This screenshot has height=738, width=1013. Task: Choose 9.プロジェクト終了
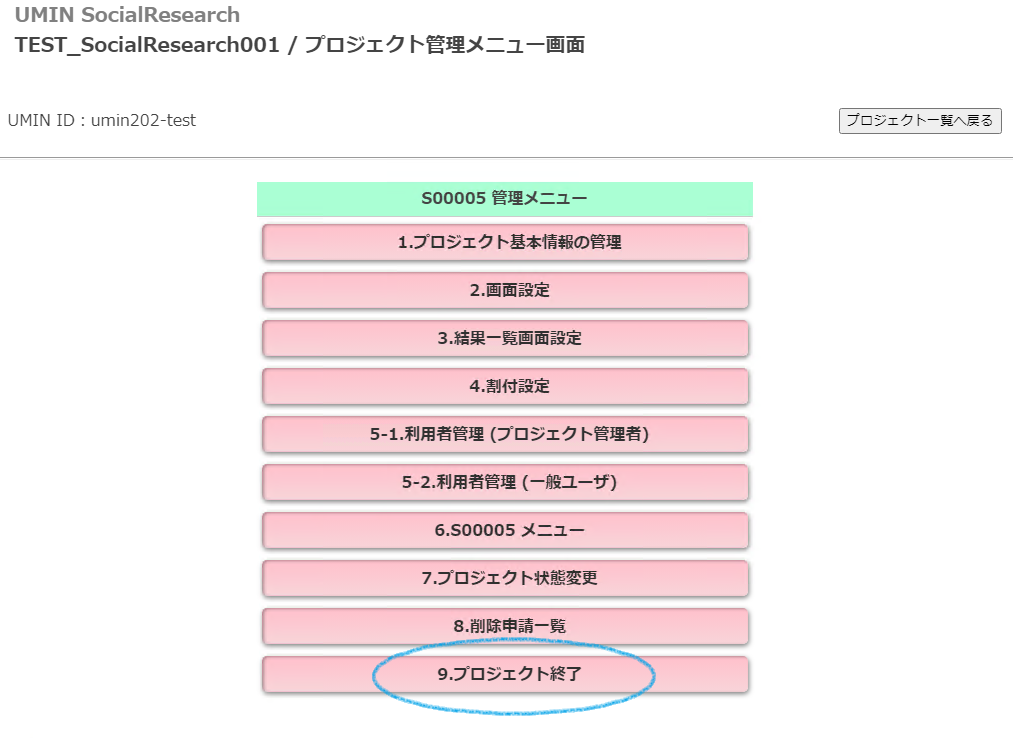tap(505, 674)
